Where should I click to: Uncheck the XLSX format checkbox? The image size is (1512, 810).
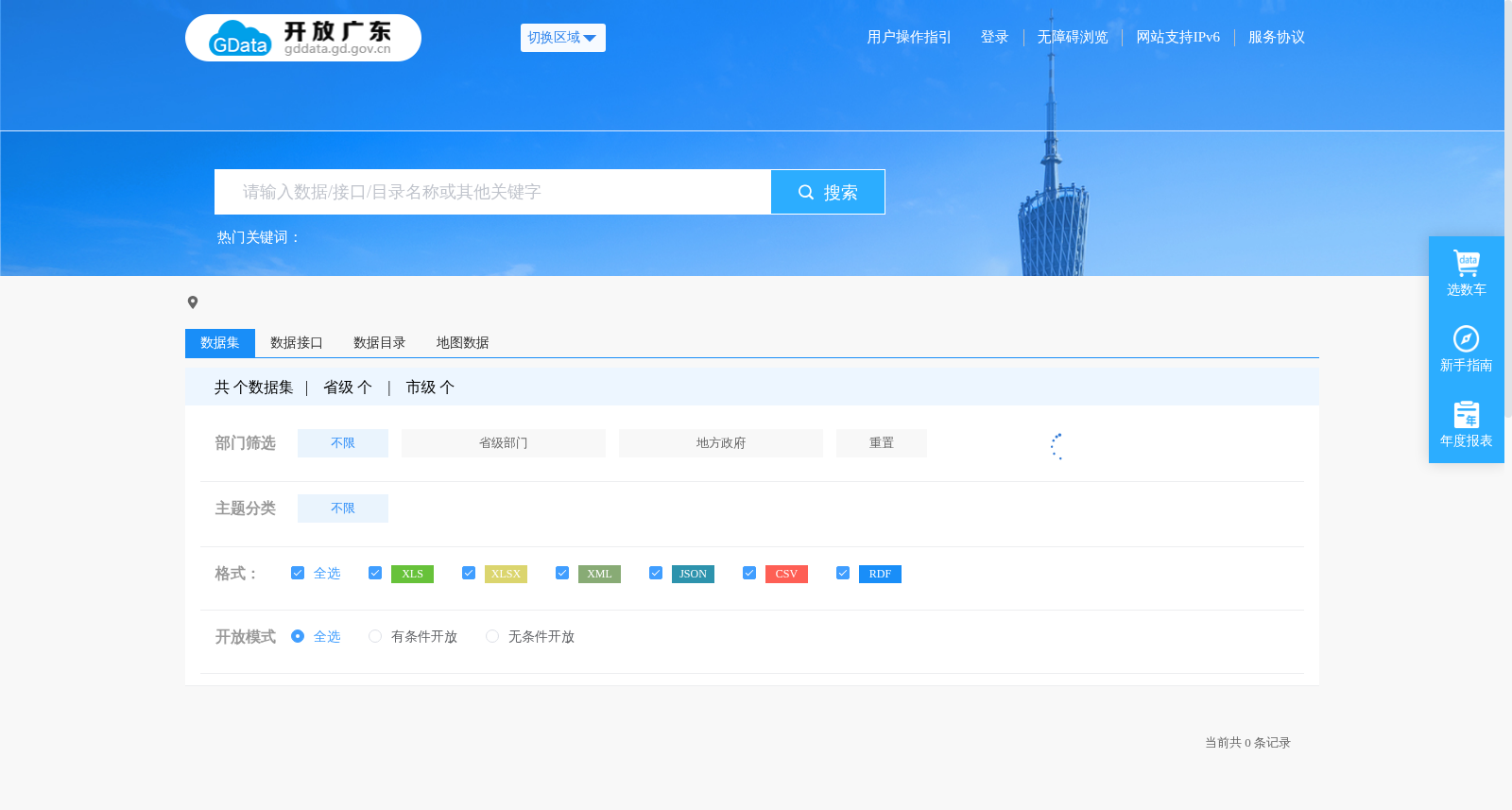tap(469, 573)
